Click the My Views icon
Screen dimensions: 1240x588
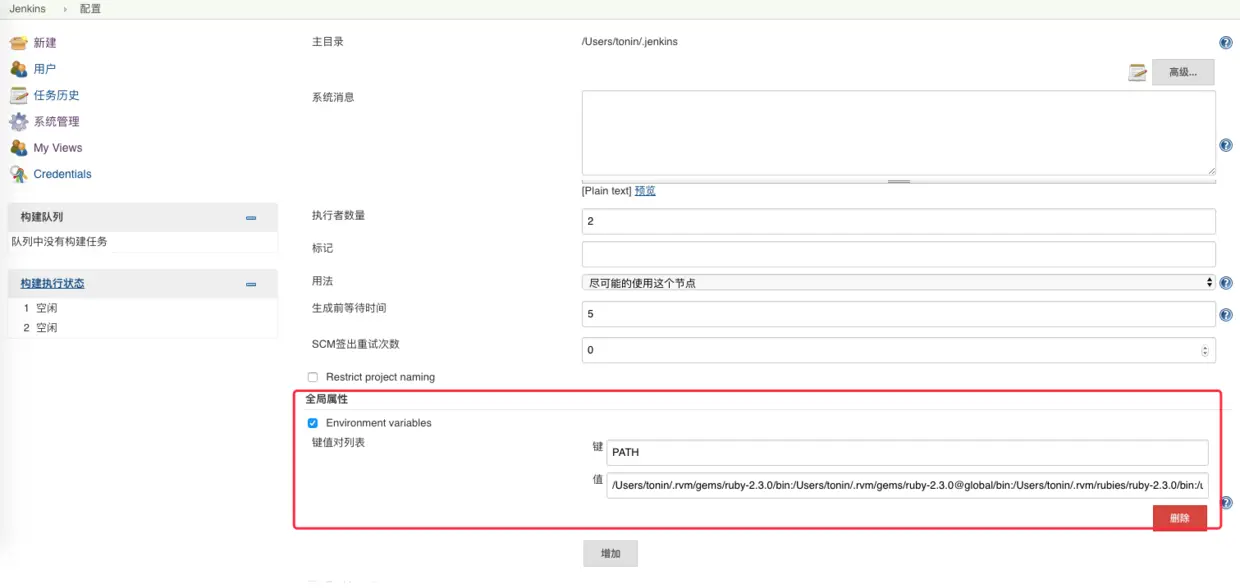[18, 147]
